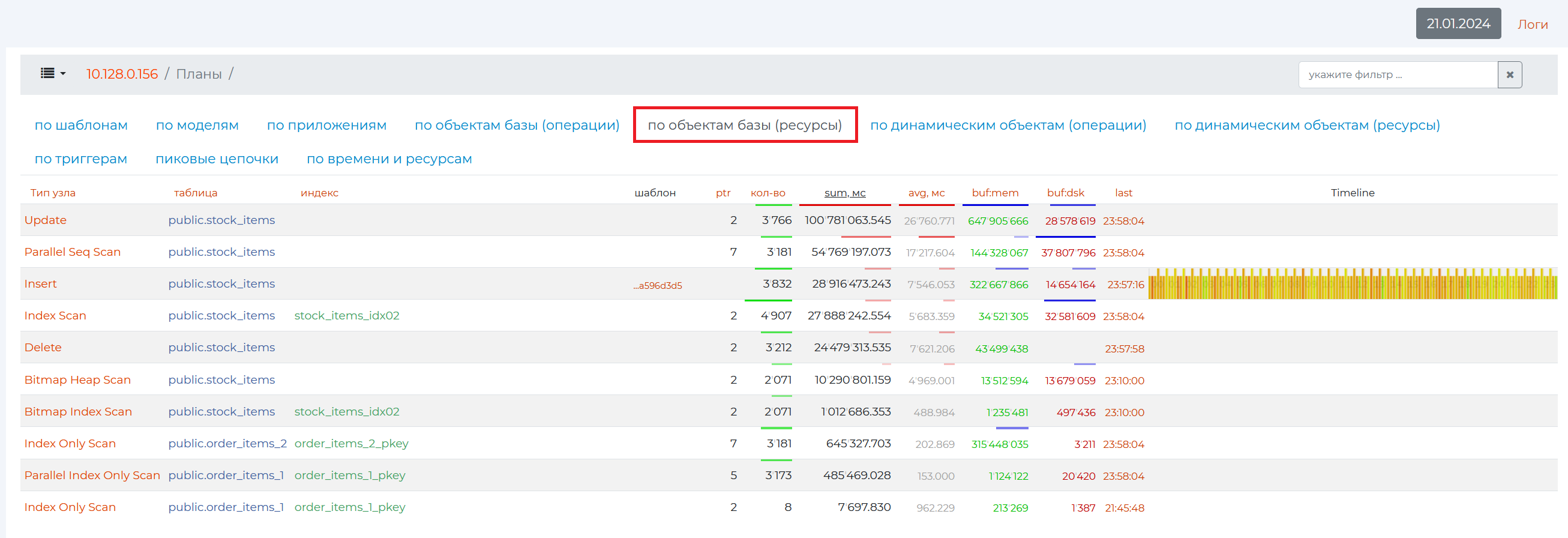Open the Логи link

pos(1531,25)
